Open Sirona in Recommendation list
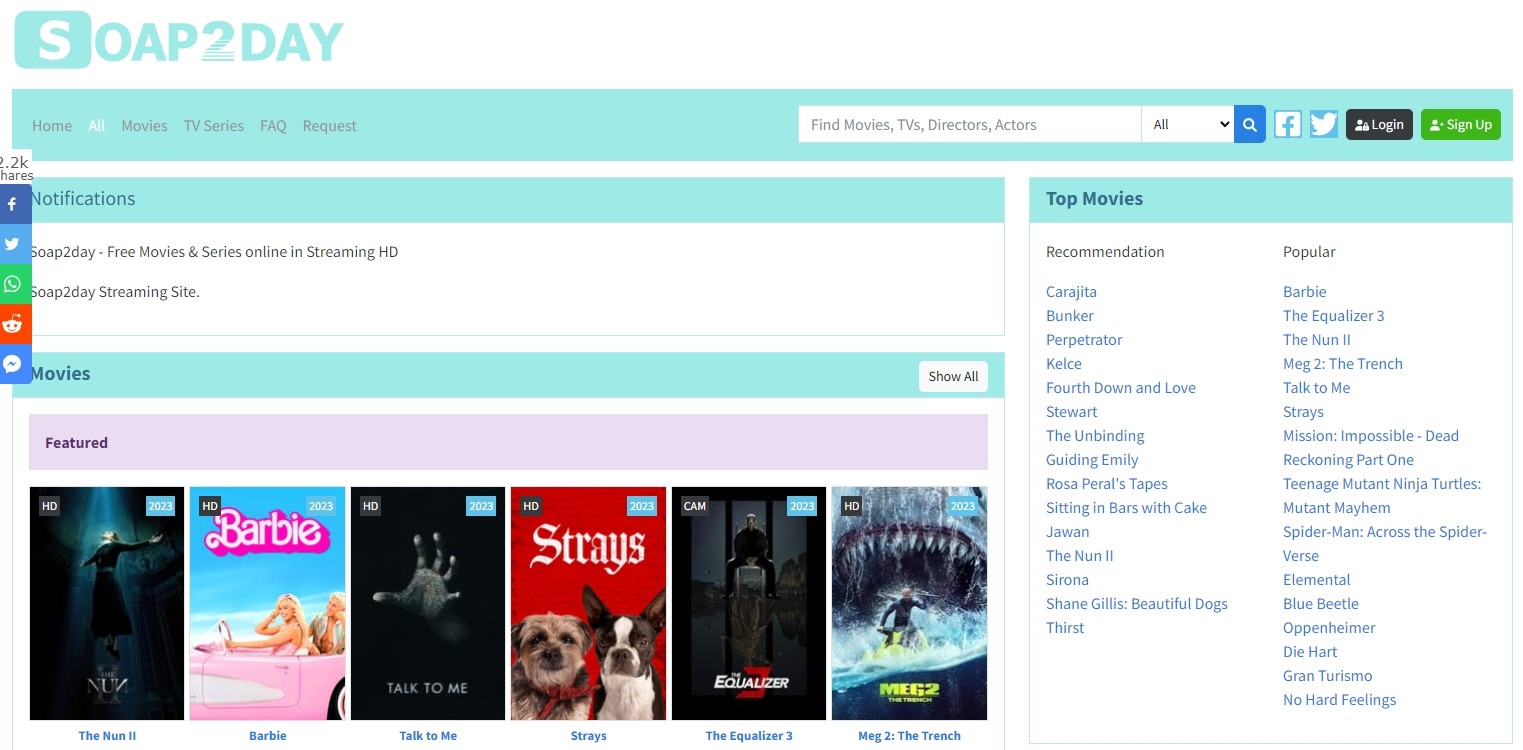 [x=1067, y=580]
